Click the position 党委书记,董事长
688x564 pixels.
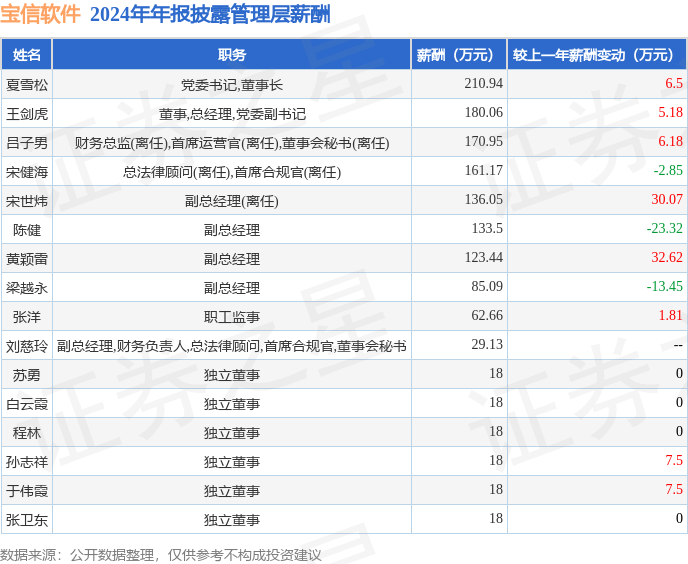[232, 85]
